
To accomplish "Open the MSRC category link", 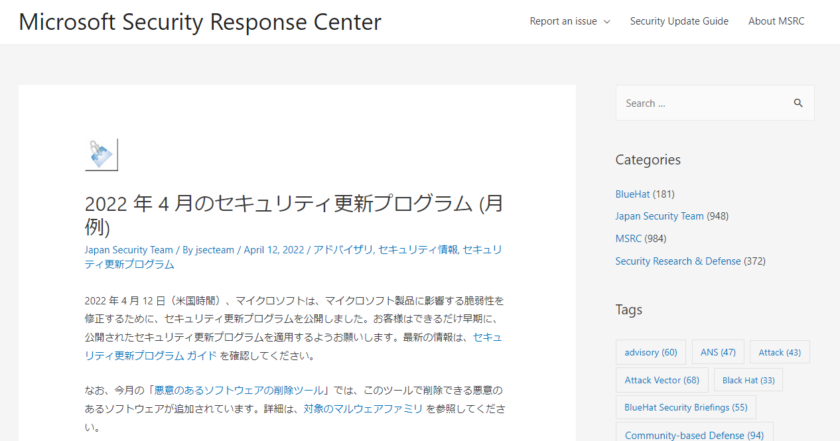I will coord(628,238).
